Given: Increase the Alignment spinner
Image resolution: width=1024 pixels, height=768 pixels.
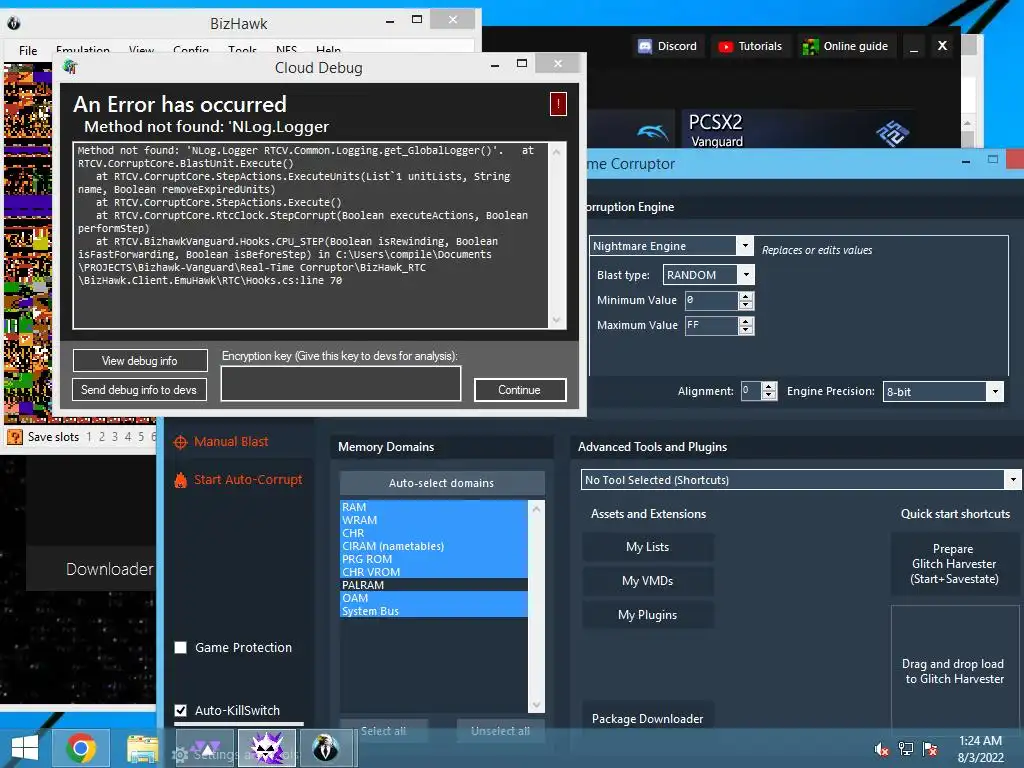Looking at the screenshot, I should (x=769, y=387).
